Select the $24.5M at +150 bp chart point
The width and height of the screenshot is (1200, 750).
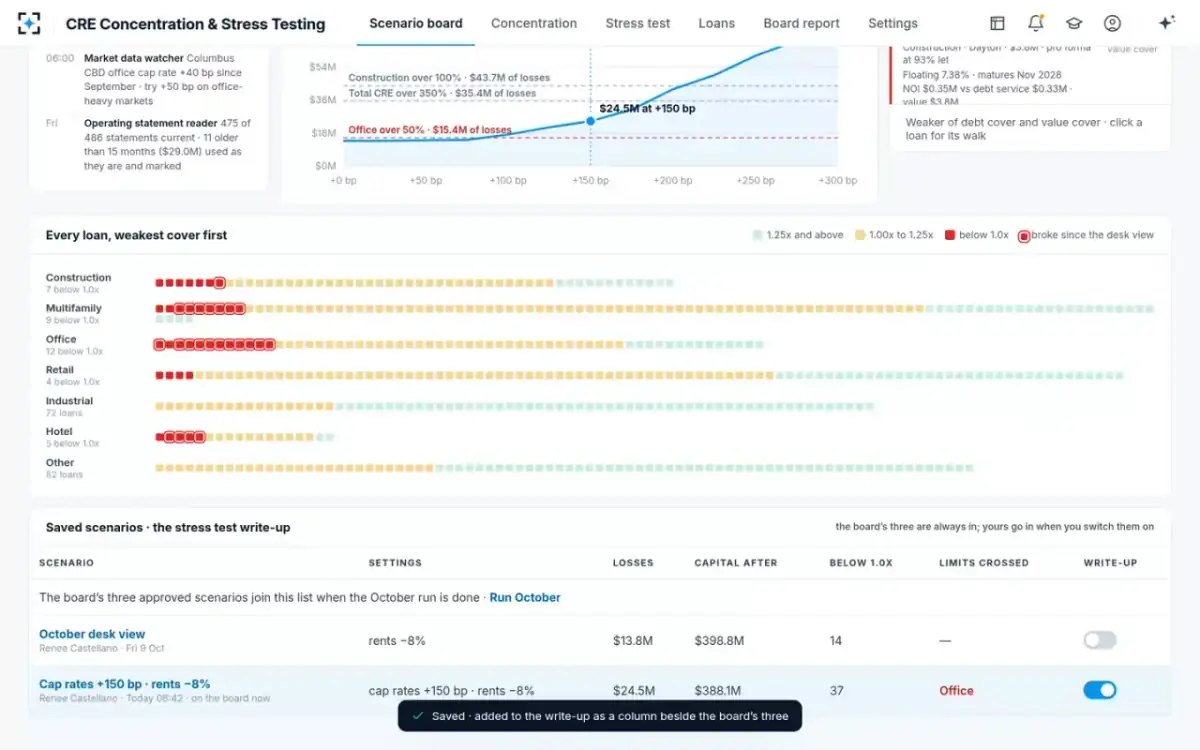[x=590, y=121]
